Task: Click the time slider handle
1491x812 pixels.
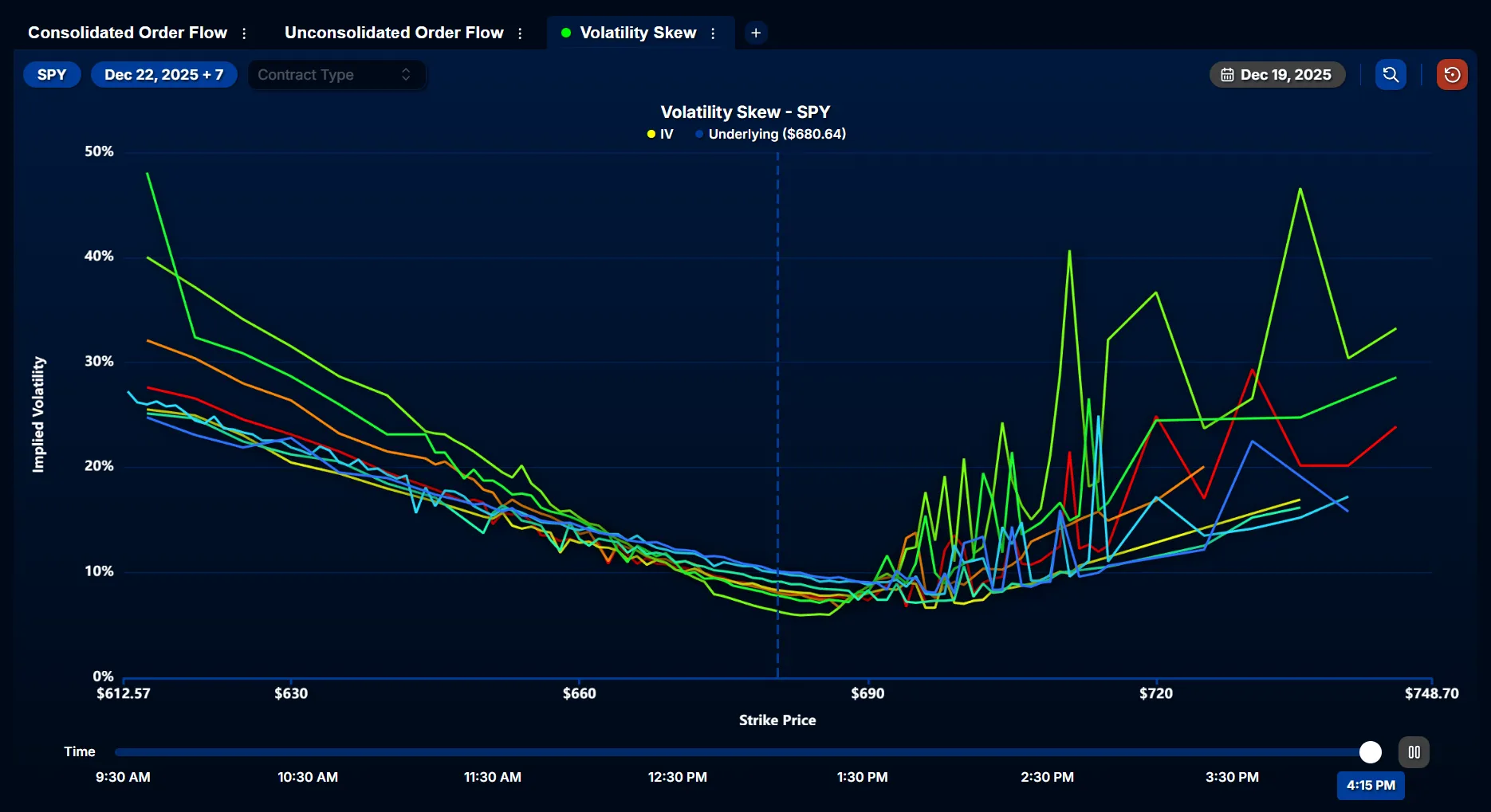Action: pyautogui.click(x=1370, y=752)
